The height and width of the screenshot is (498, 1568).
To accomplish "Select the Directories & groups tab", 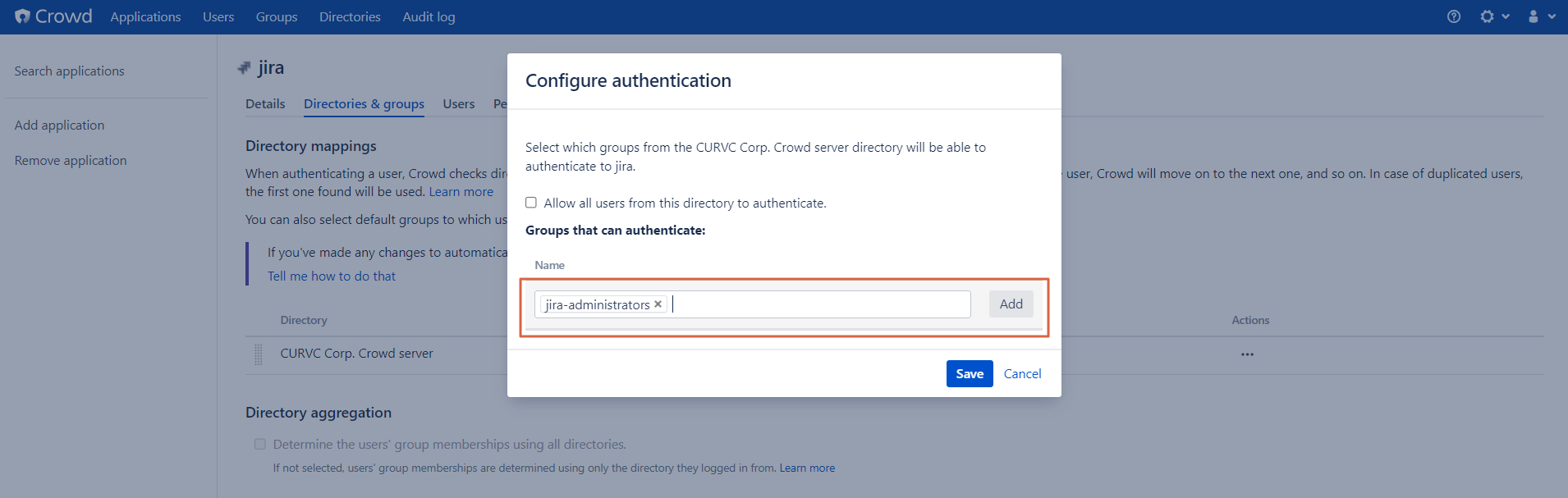I will (x=364, y=103).
